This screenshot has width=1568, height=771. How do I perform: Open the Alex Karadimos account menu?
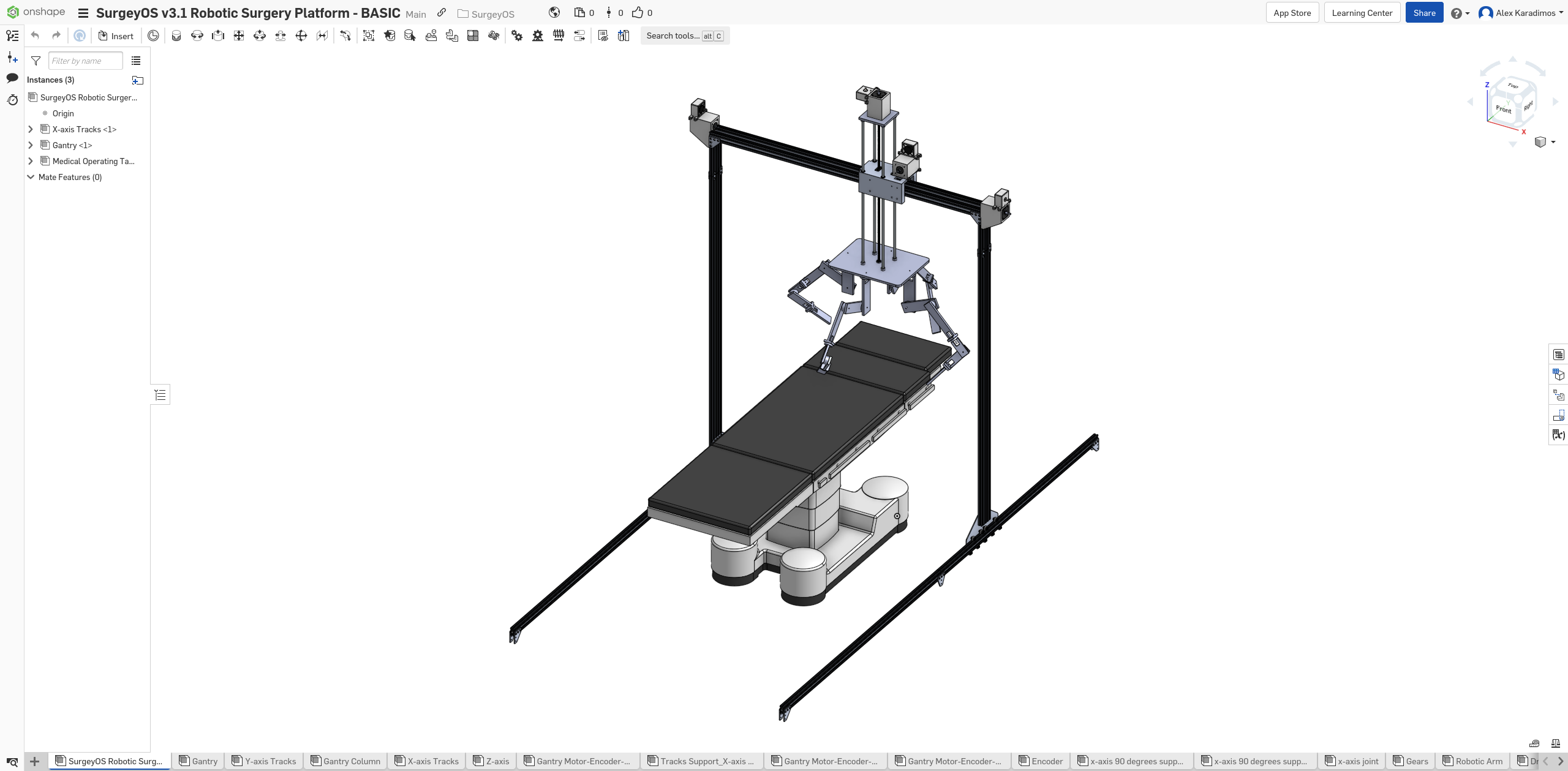coord(1521,13)
